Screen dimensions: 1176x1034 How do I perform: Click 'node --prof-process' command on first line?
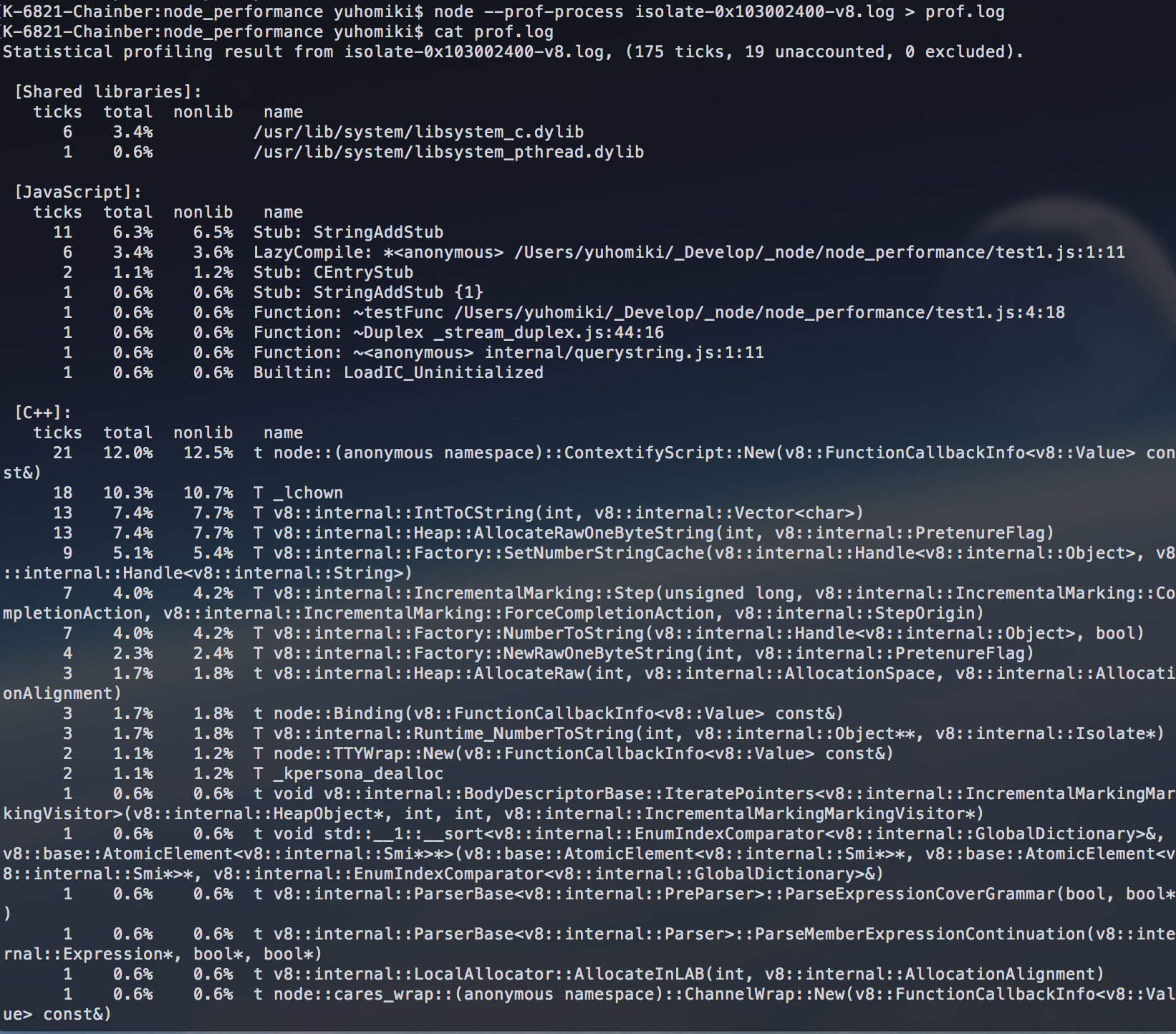point(529,12)
